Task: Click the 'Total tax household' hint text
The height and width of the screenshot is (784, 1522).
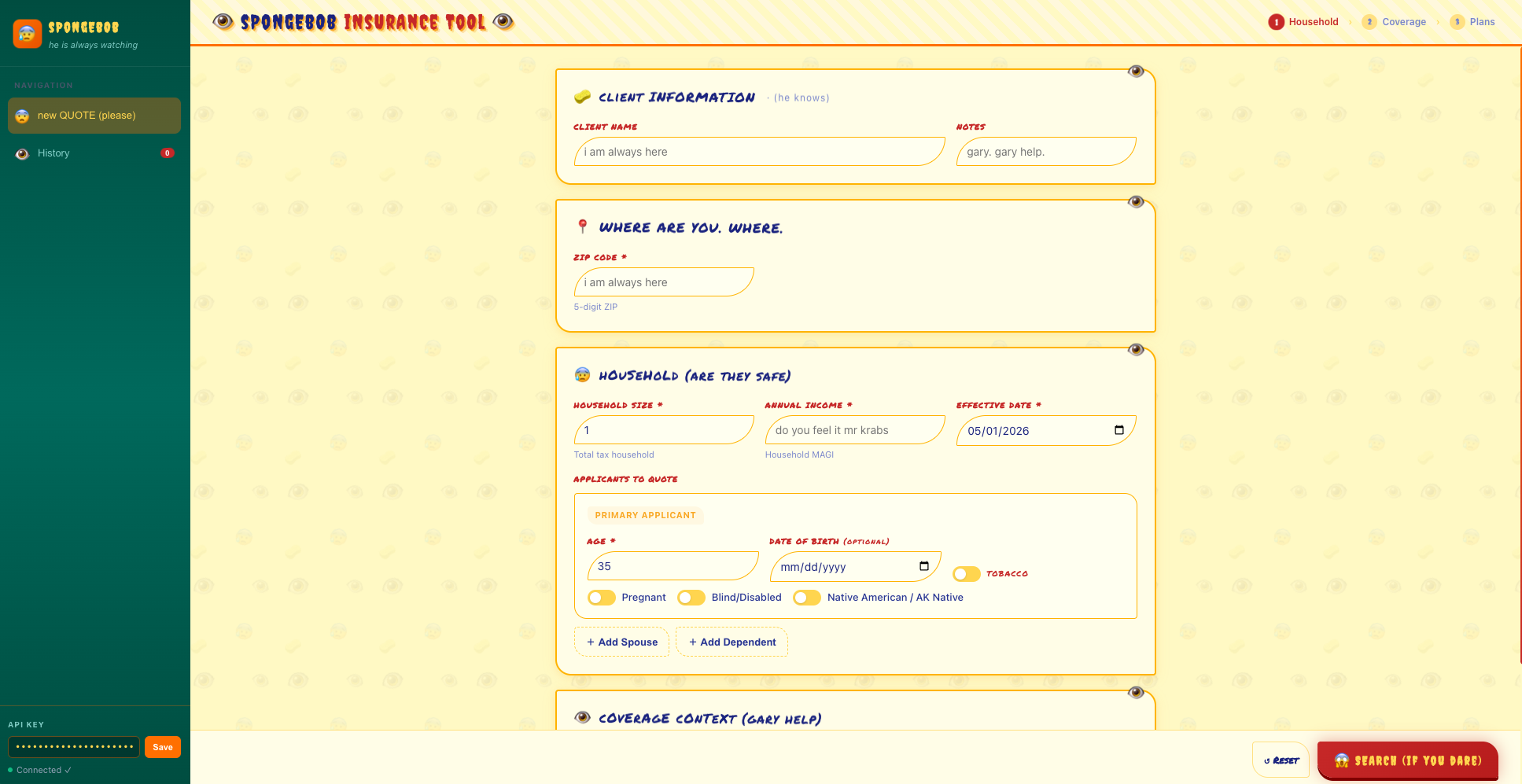Action: 614,455
